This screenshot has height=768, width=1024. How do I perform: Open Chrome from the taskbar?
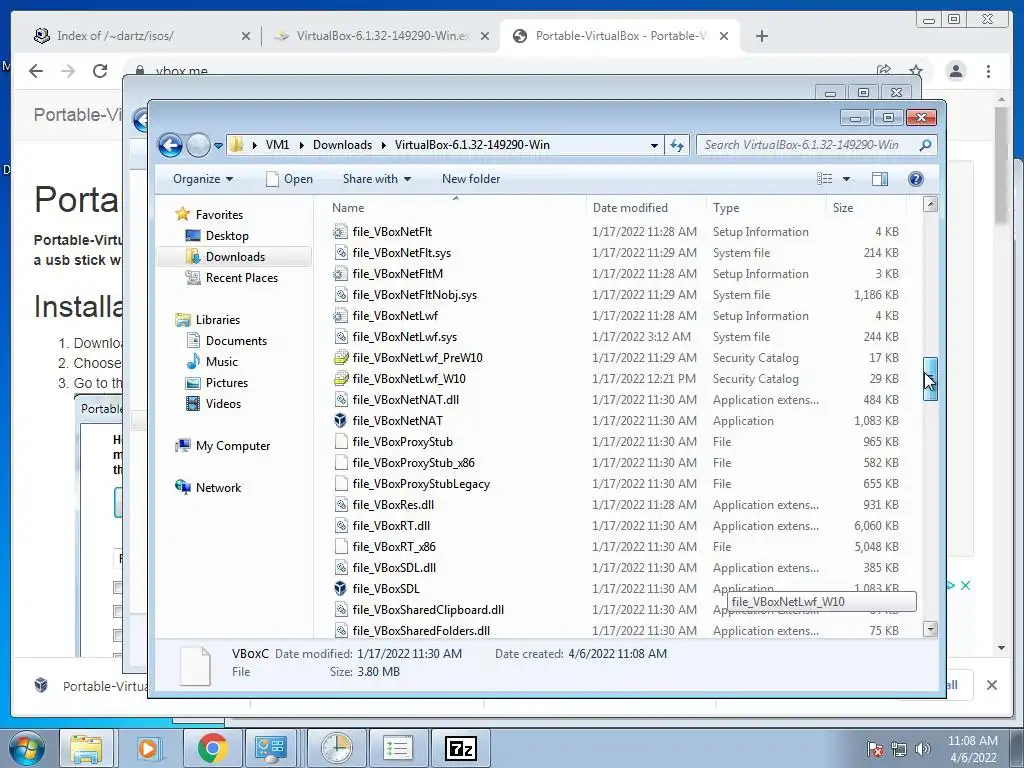coord(212,748)
